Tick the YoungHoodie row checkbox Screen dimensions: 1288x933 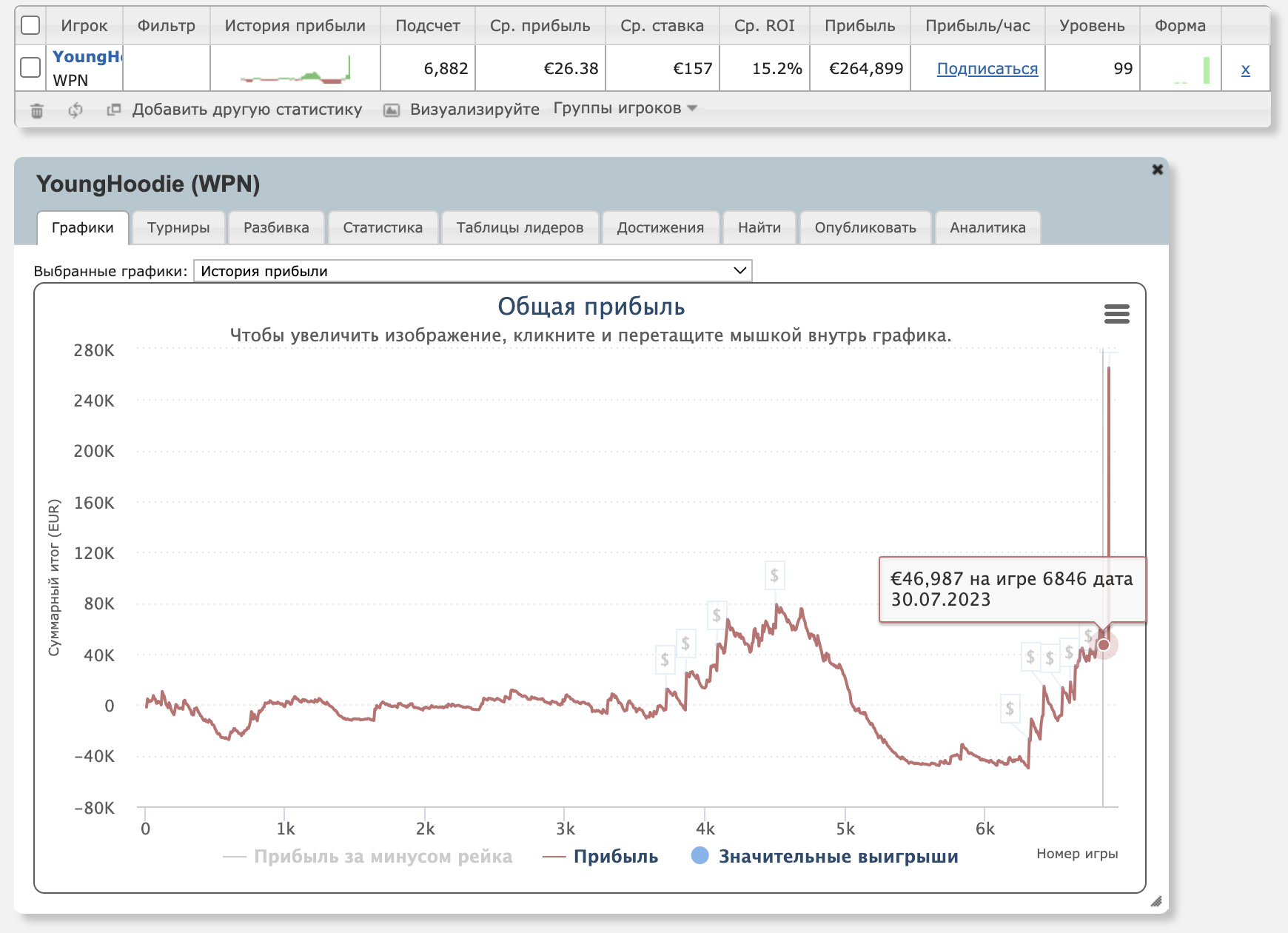coord(30,67)
